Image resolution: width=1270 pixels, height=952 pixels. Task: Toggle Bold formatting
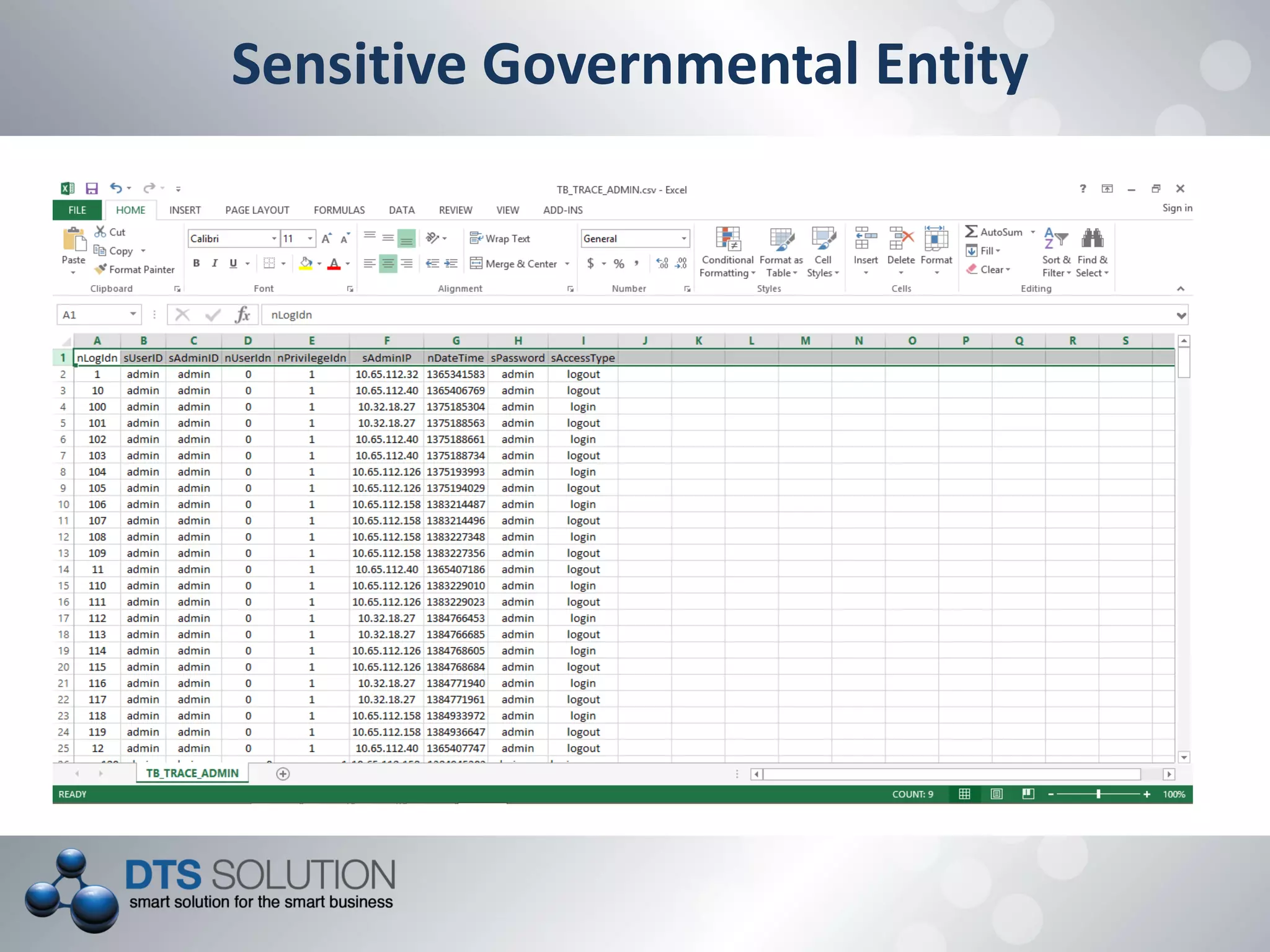pyautogui.click(x=197, y=263)
